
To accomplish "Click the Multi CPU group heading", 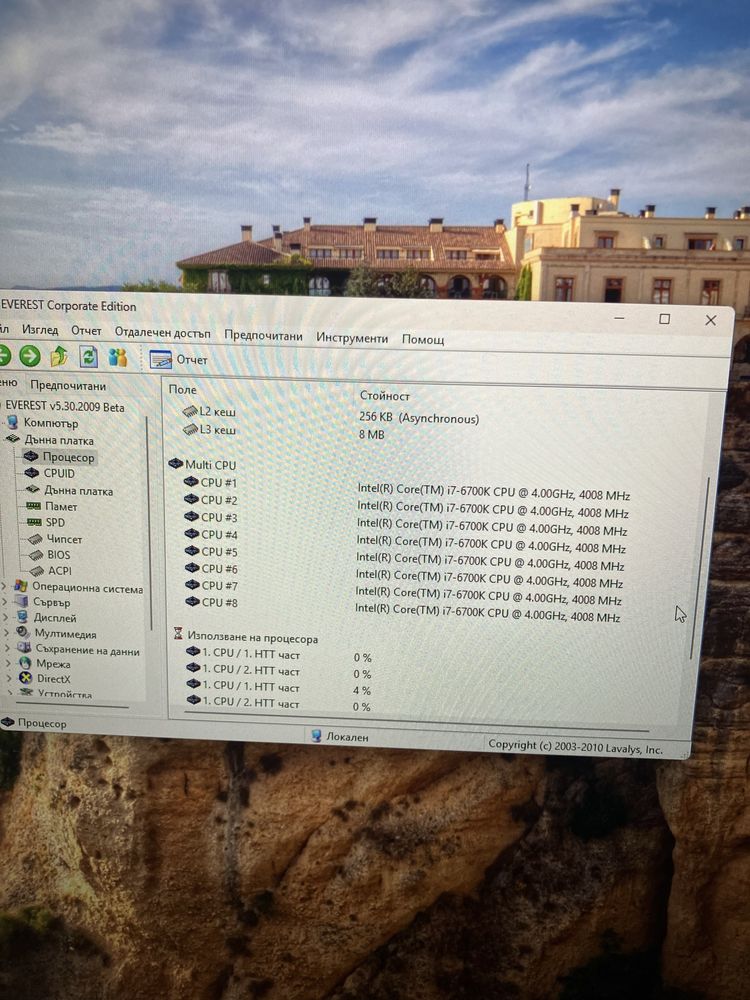I will [x=202, y=464].
